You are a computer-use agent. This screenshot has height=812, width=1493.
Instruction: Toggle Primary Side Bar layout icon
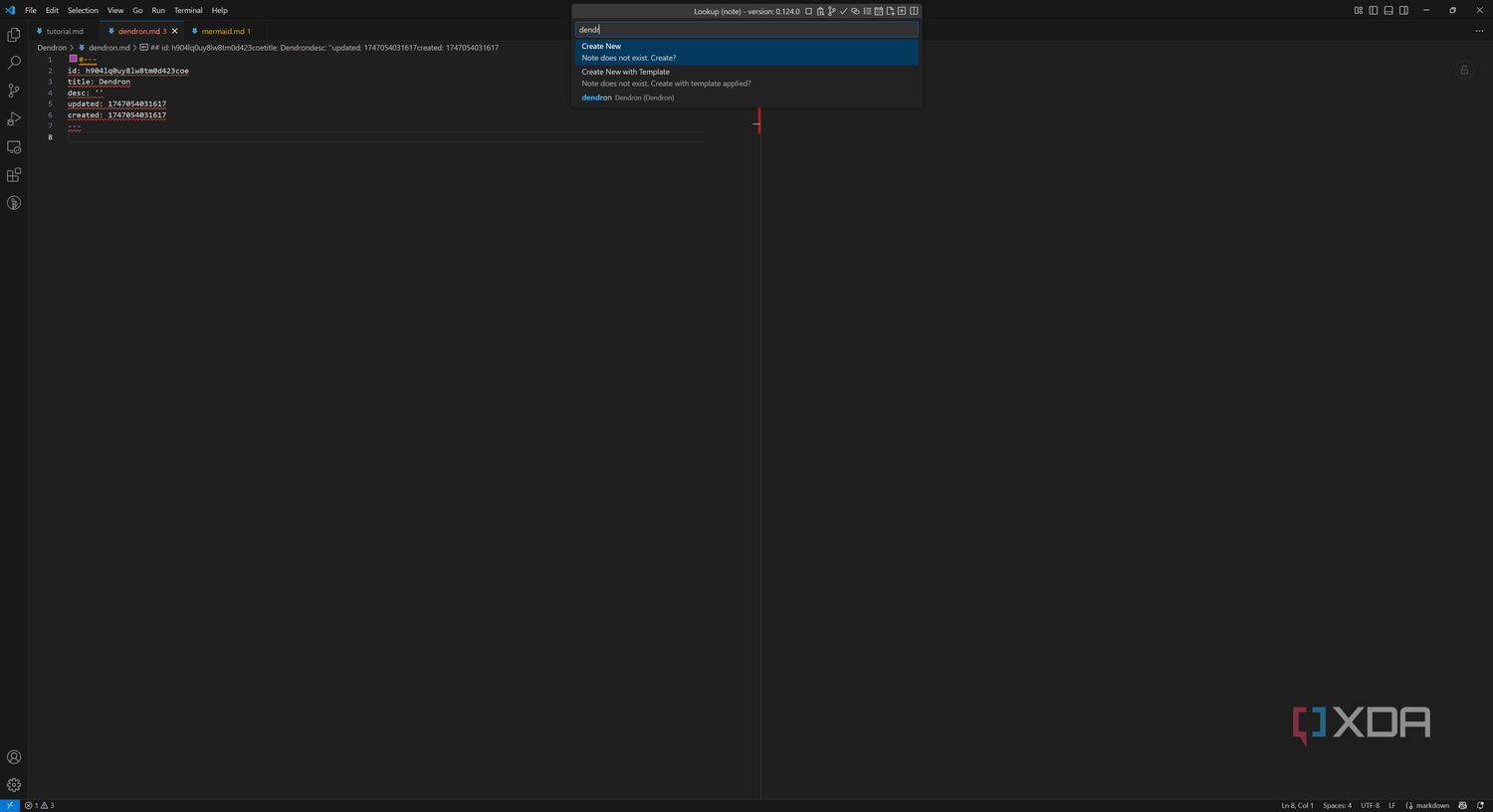[x=1374, y=10]
